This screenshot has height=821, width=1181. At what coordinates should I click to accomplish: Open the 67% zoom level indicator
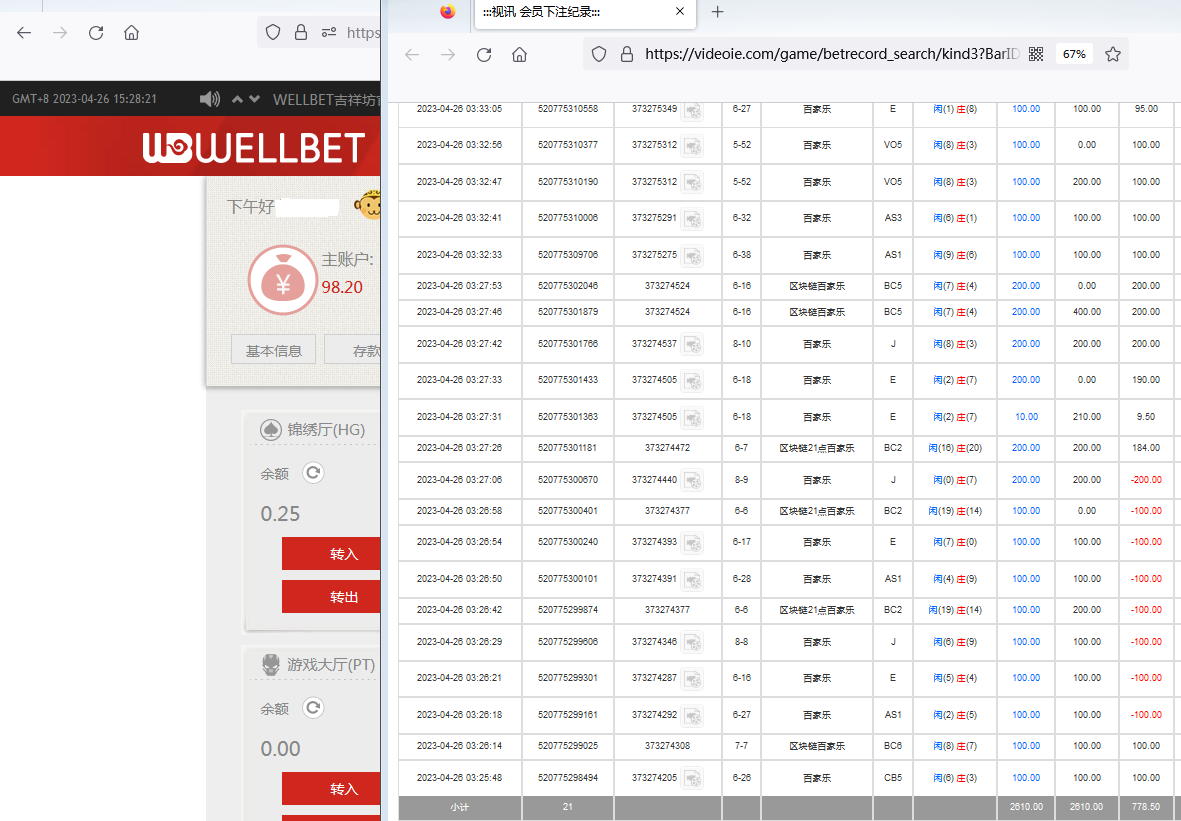(x=1074, y=54)
